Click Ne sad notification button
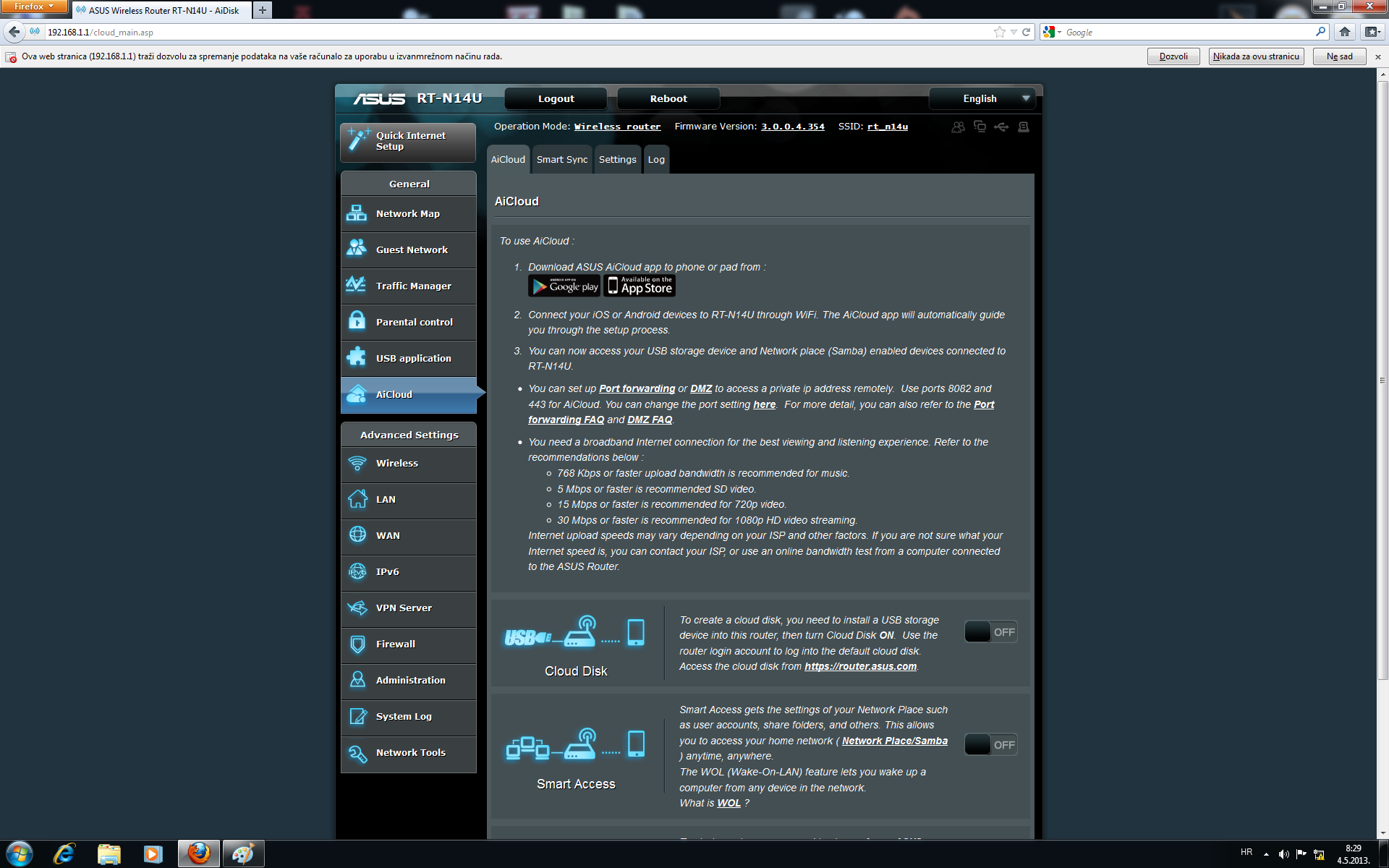Viewport: 1389px width, 868px height. pos(1339,56)
